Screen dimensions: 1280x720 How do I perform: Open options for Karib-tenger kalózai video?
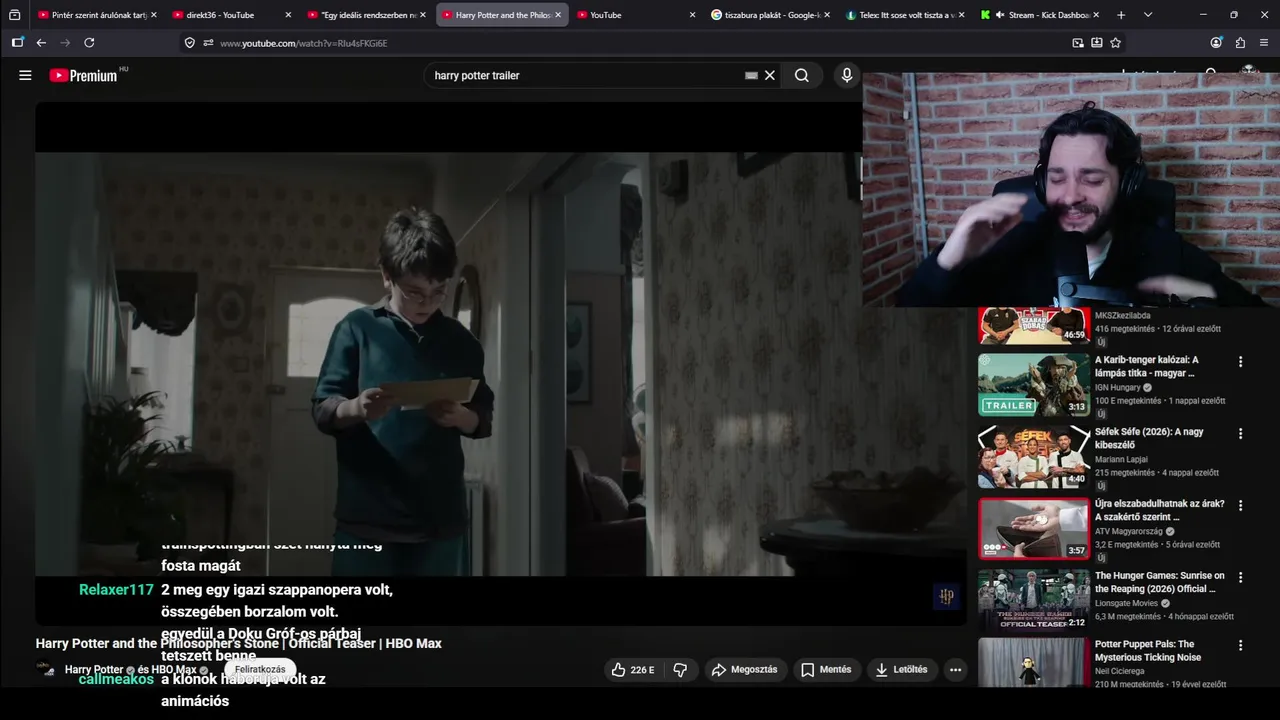pyautogui.click(x=1240, y=362)
